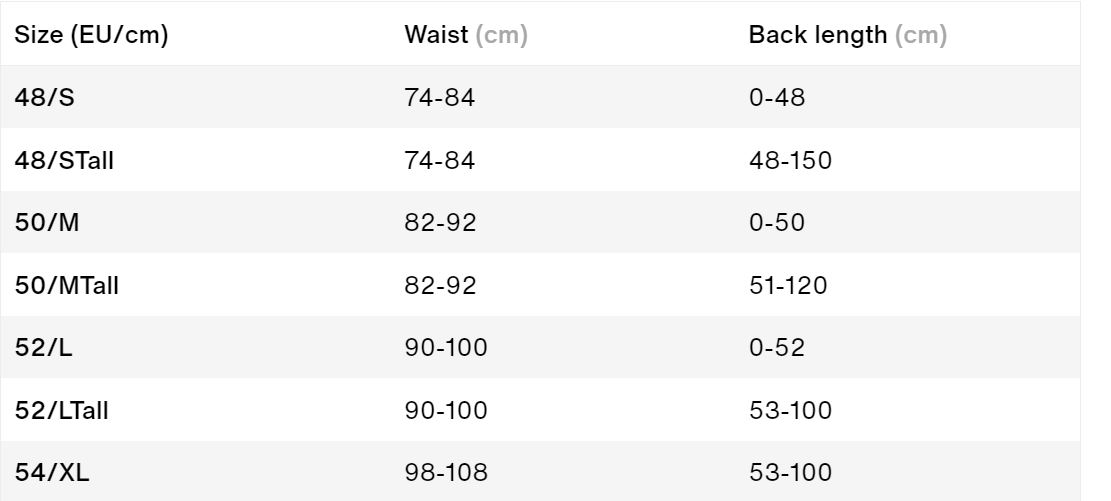Select the Waist (cm) column header

point(466,35)
